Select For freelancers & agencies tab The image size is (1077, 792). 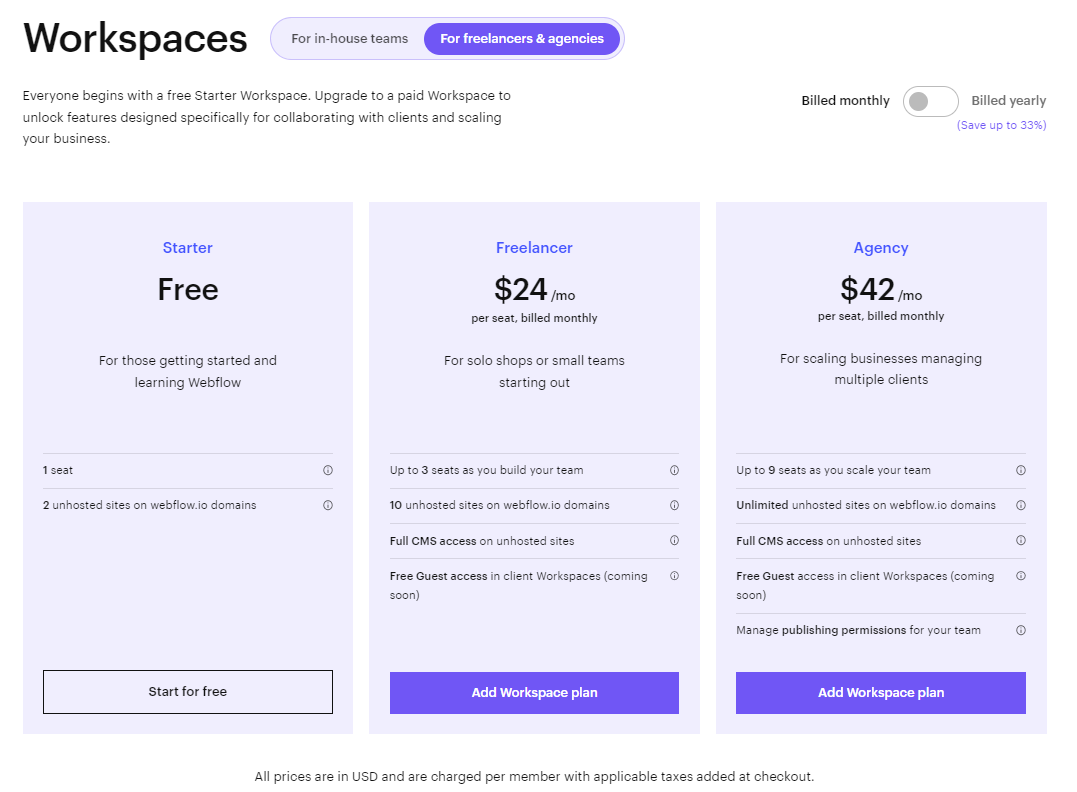click(522, 39)
